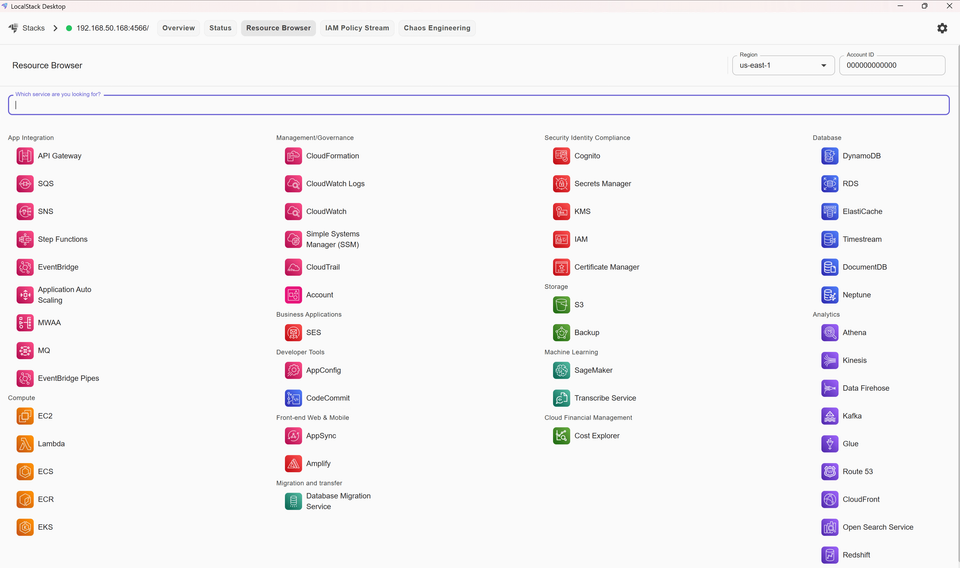Open the Open Search Service link
This screenshot has width=960, height=568.
pyautogui.click(x=878, y=527)
